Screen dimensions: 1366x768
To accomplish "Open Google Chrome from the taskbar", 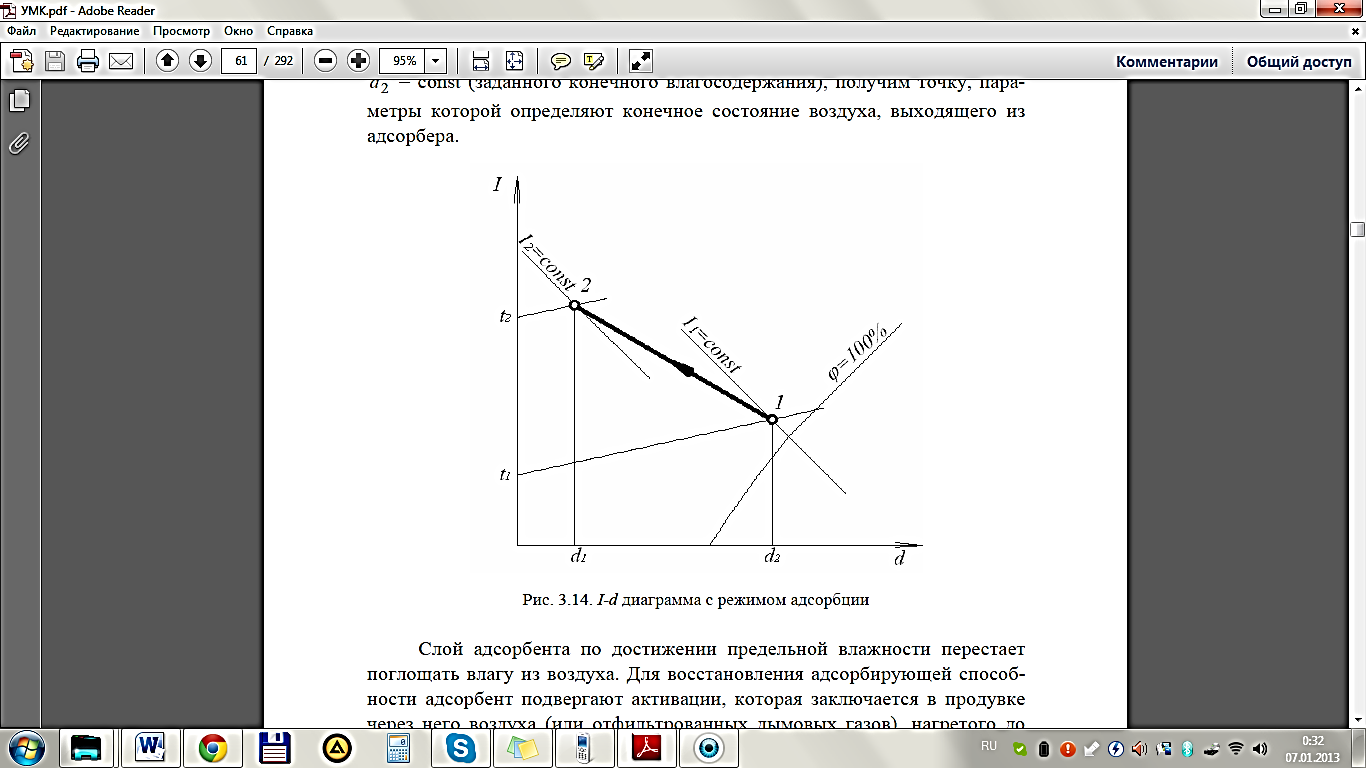I will coord(212,747).
